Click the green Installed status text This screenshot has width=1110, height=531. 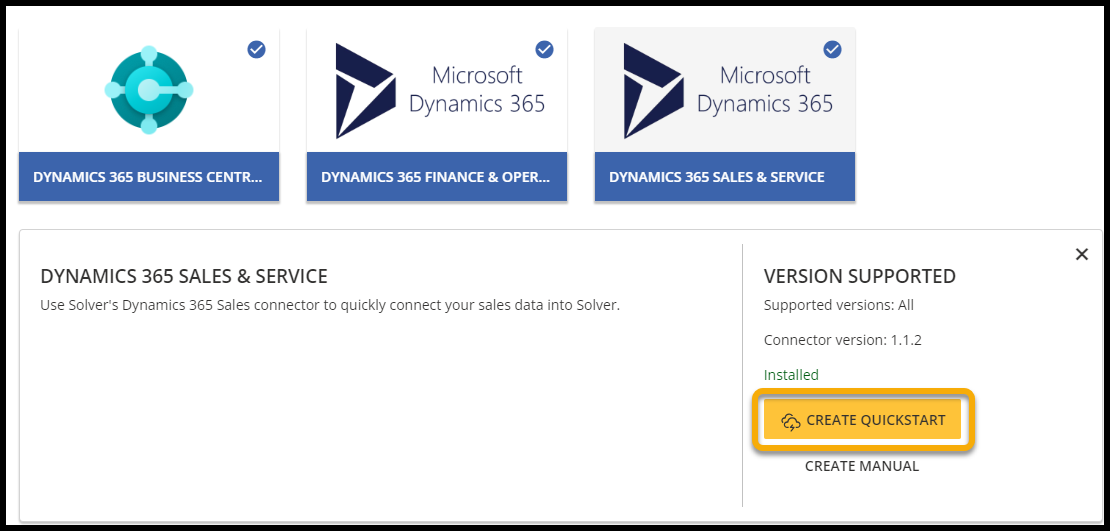(791, 375)
